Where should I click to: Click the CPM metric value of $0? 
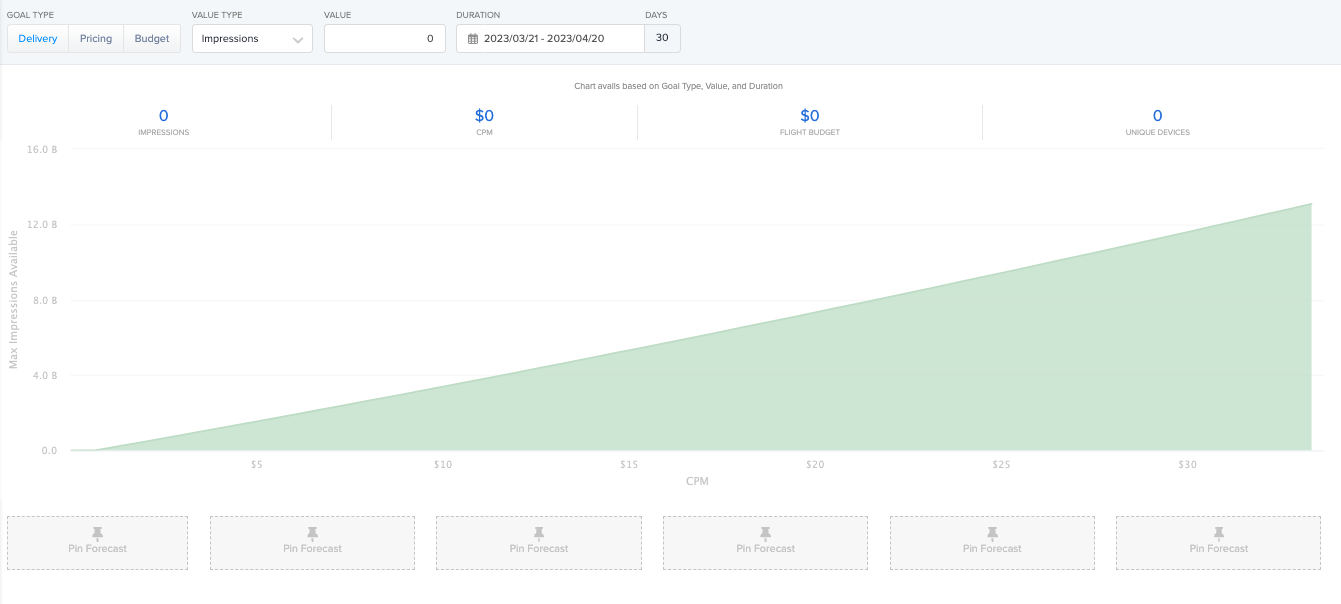tap(484, 116)
